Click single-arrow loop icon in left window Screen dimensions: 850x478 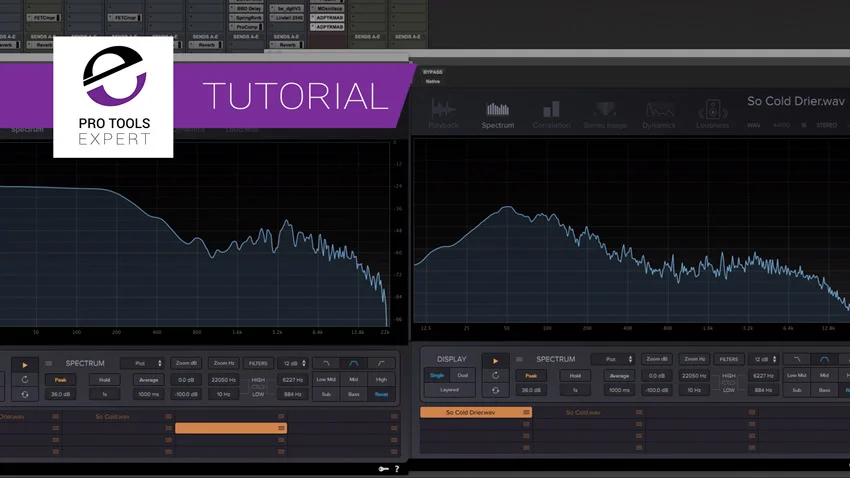(x=25, y=379)
